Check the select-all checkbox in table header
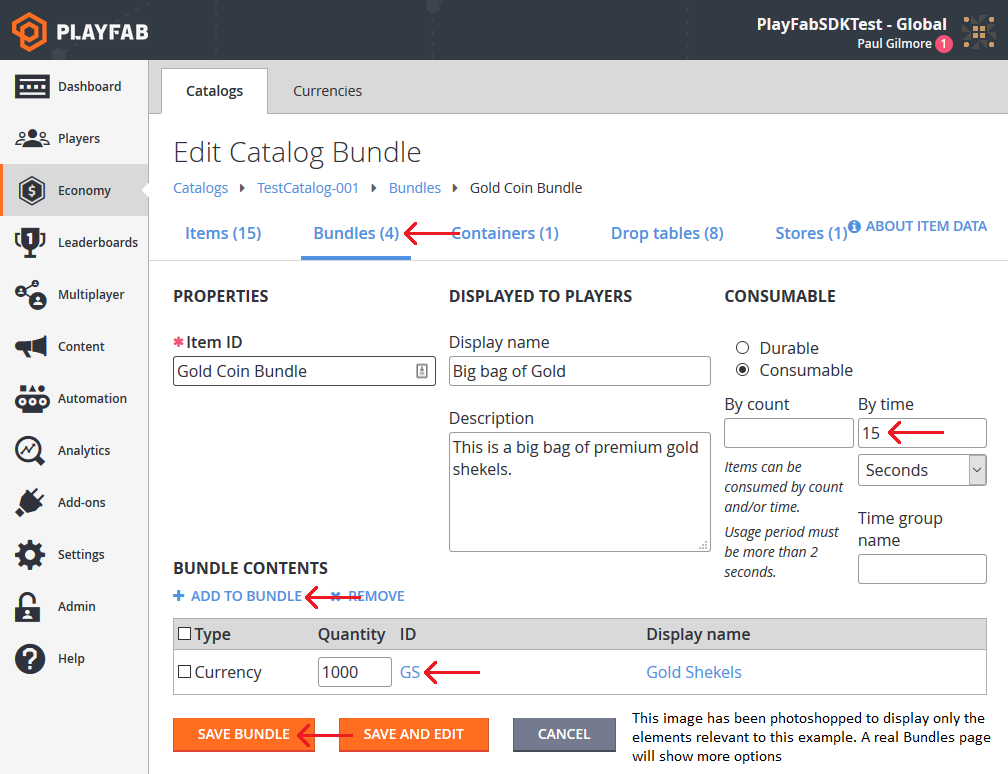The height and width of the screenshot is (774, 1008). point(184,634)
